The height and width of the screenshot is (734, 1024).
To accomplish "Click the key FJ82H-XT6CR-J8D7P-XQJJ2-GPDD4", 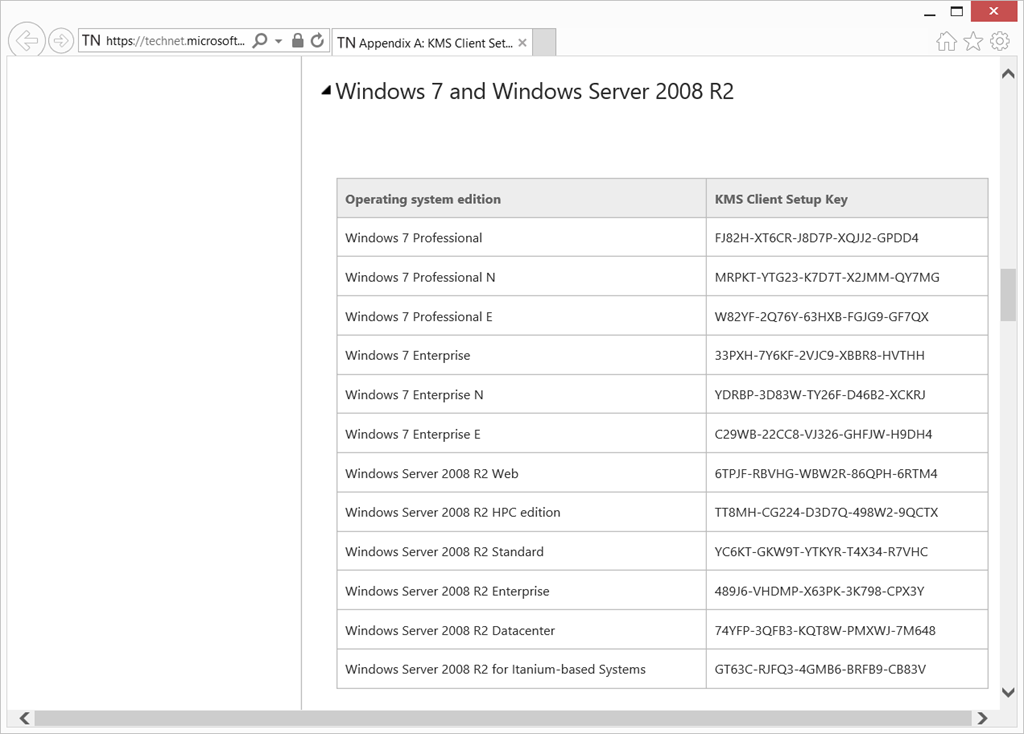I will (x=816, y=238).
